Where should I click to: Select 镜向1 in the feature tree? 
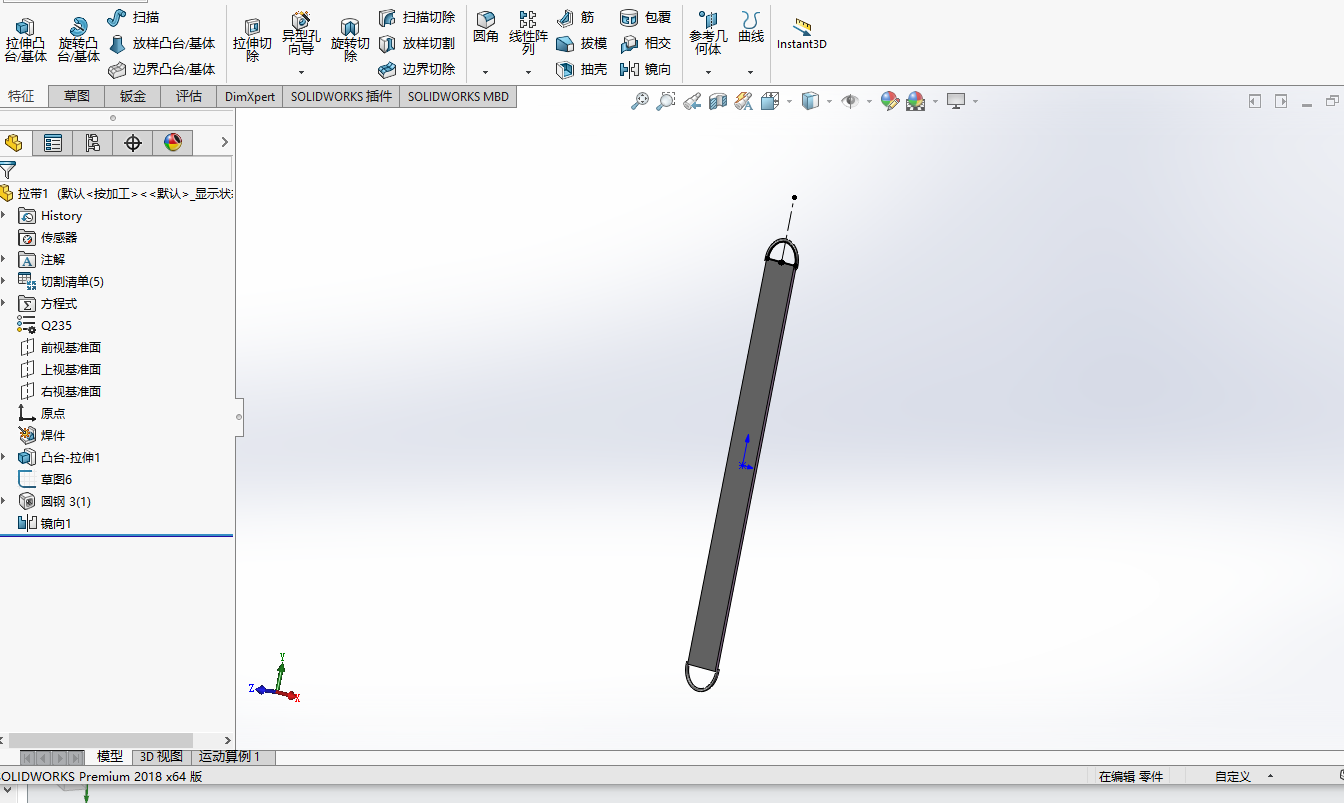(x=45, y=523)
